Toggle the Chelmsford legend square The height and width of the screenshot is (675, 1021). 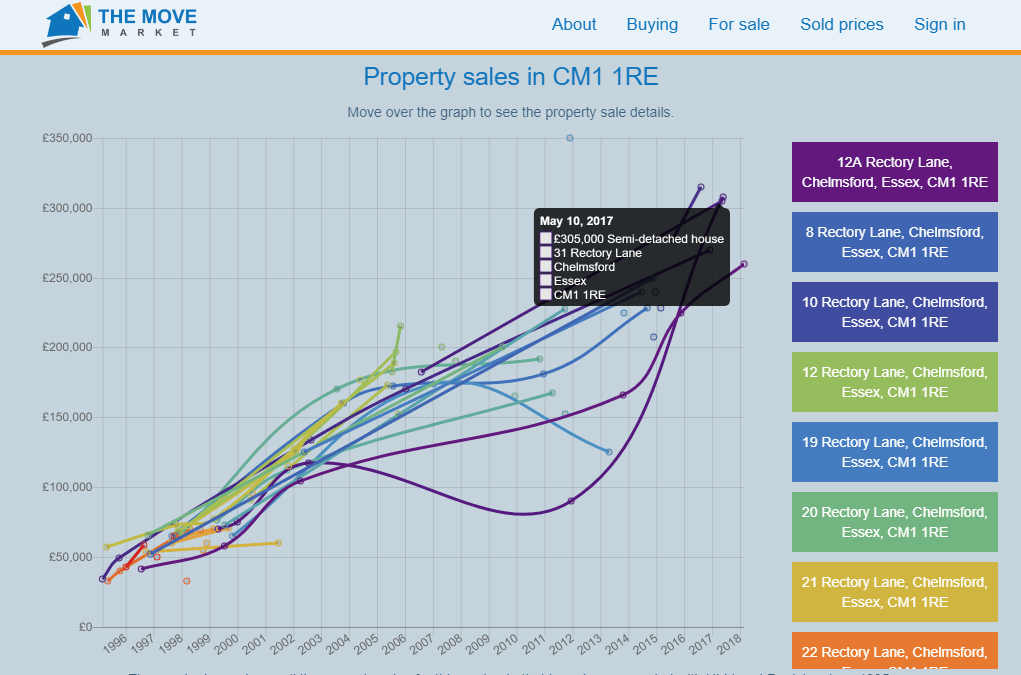(545, 267)
